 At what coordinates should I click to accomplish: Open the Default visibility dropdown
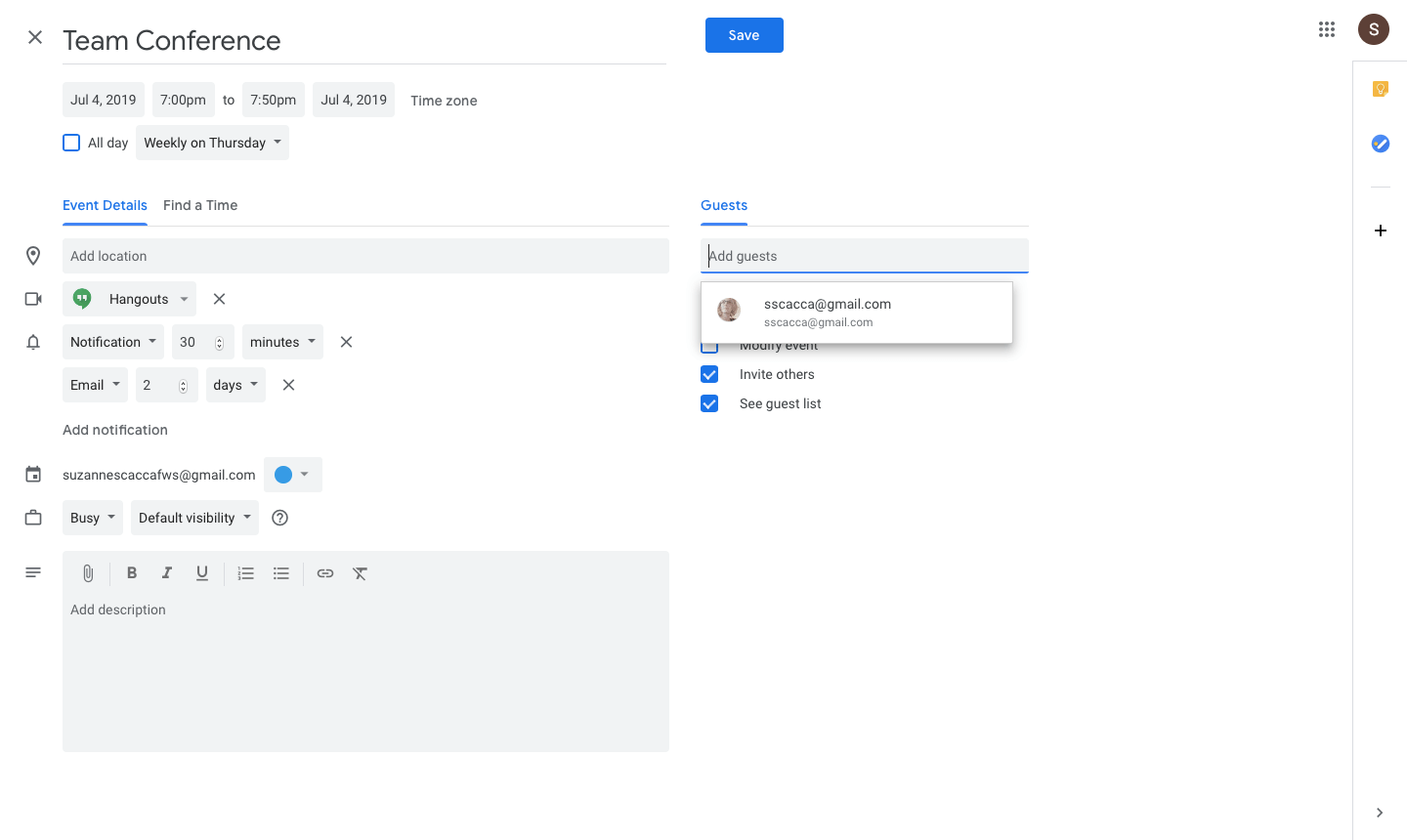point(194,518)
